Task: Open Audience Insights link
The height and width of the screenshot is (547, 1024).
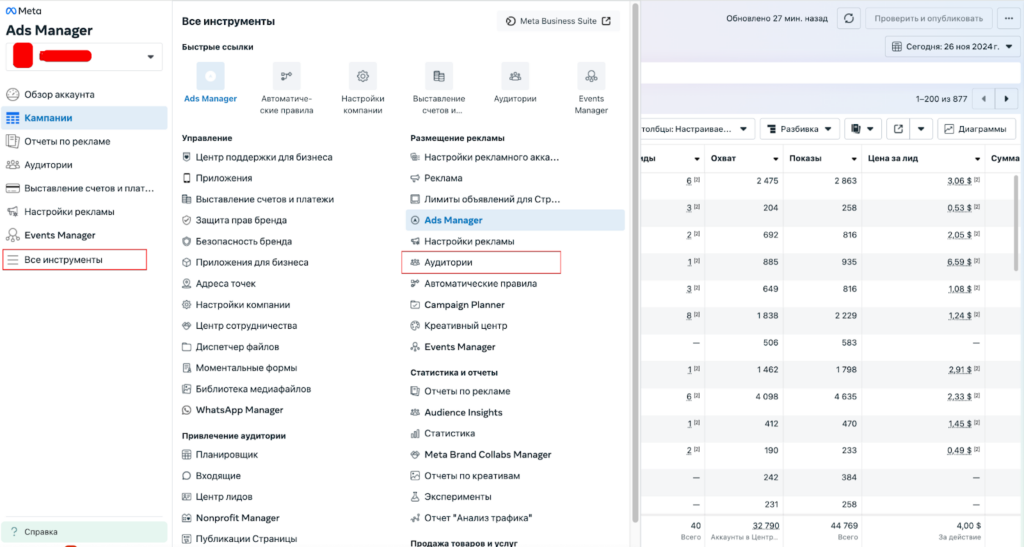Action: tap(456, 413)
